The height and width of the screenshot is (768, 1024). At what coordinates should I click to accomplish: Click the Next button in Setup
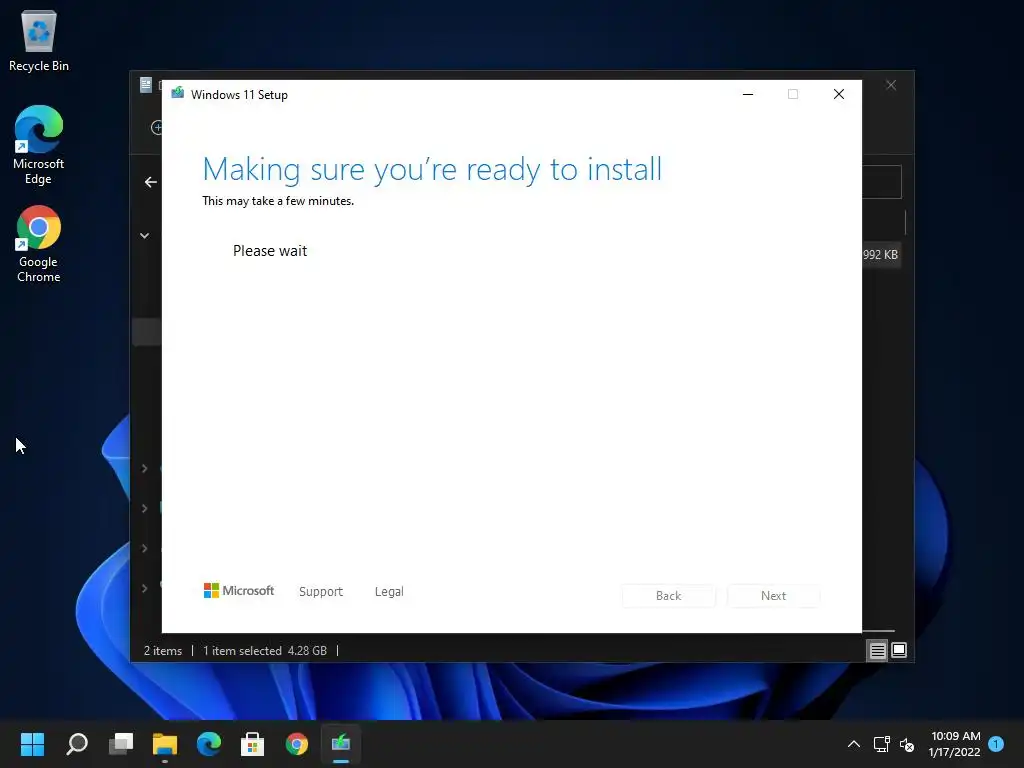click(x=773, y=596)
